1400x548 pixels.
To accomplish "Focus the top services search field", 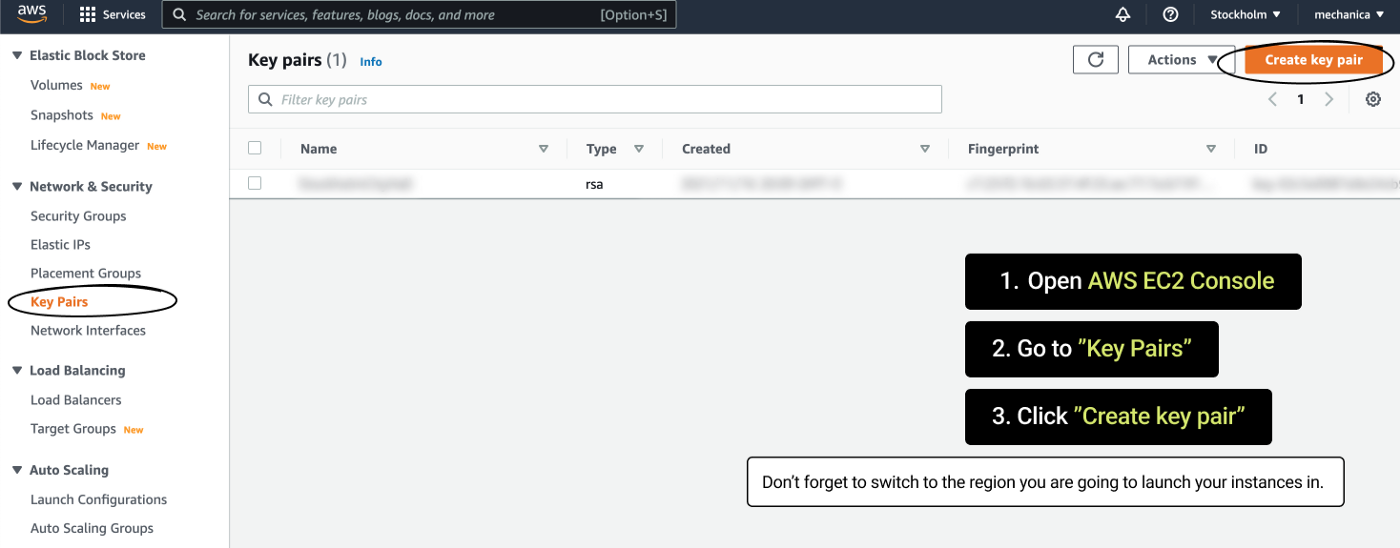I will [x=420, y=15].
